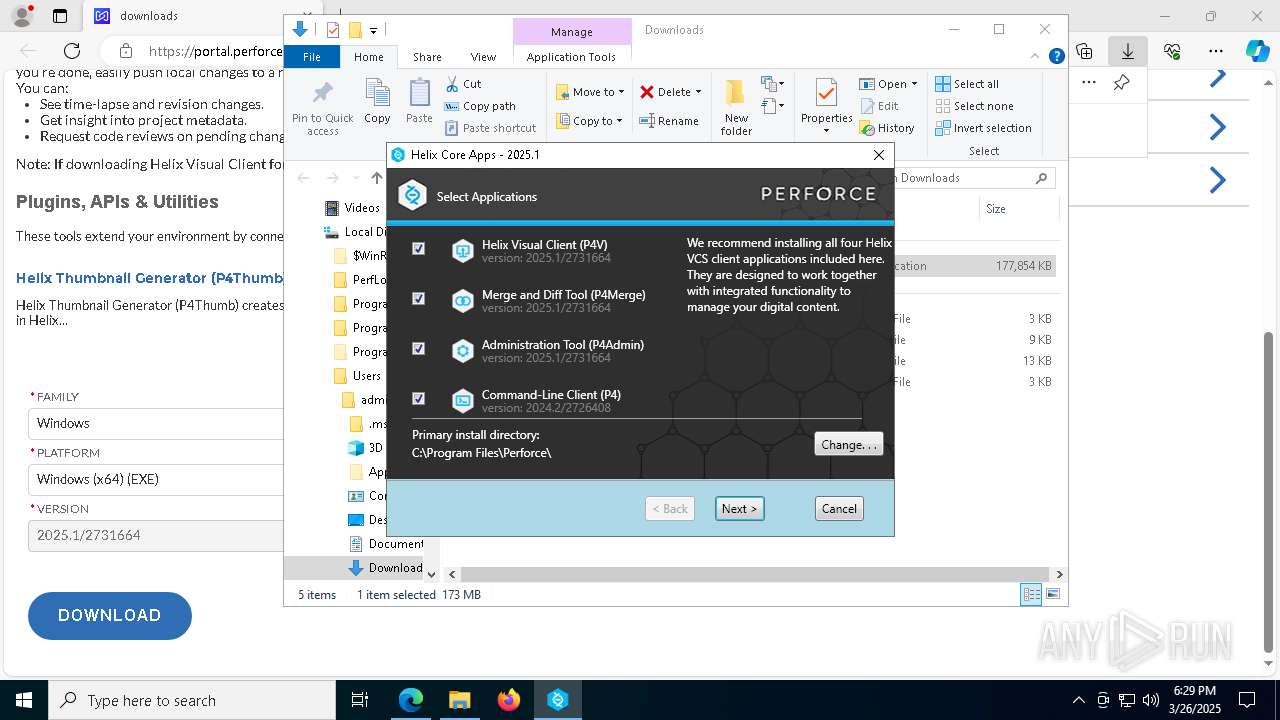
Task: Open the FAMILY dropdown showing Windows
Action: [156, 423]
